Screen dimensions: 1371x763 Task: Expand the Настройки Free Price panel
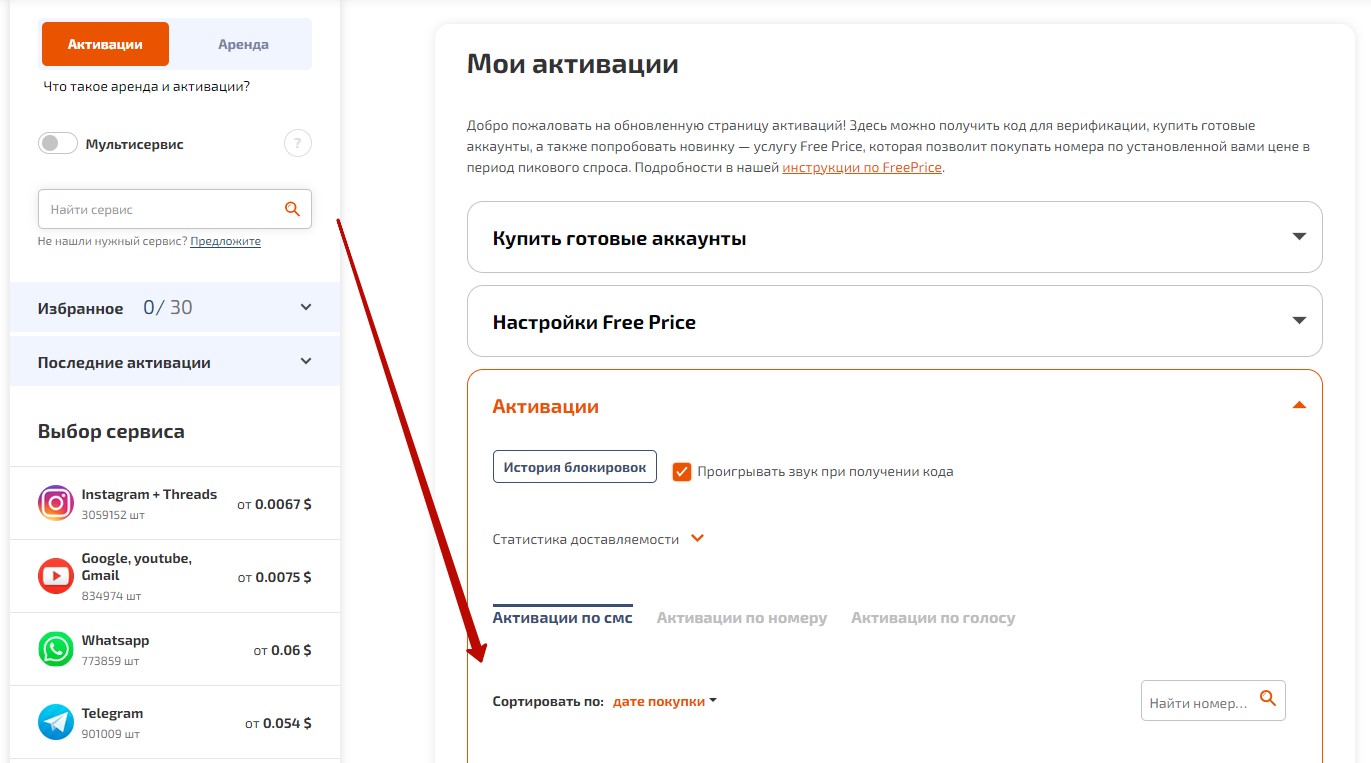pyautogui.click(x=1299, y=321)
